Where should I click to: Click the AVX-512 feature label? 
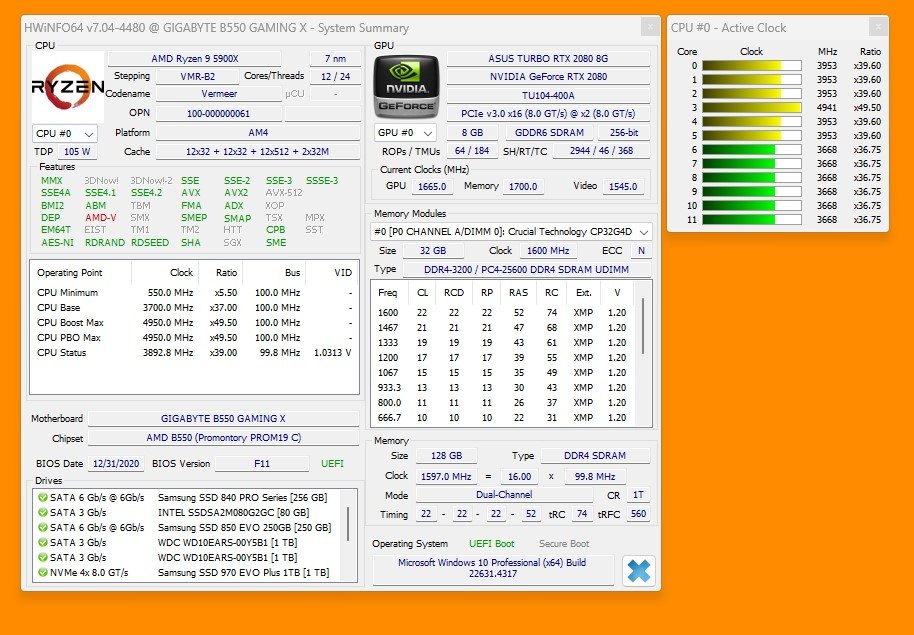(284, 193)
